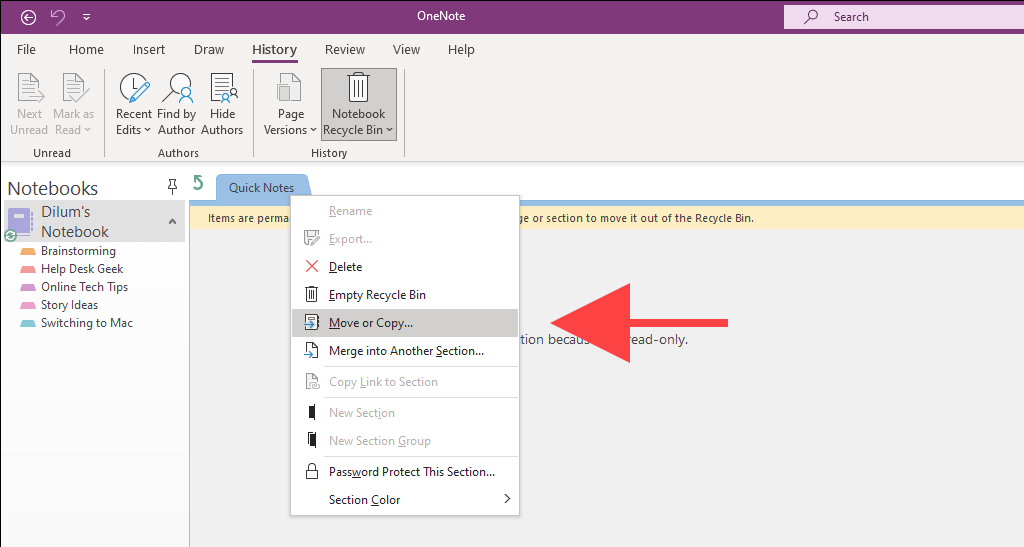Click the Recent Edits clock icon
This screenshot has width=1024, height=547.
pyautogui.click(x=134, y=87)
